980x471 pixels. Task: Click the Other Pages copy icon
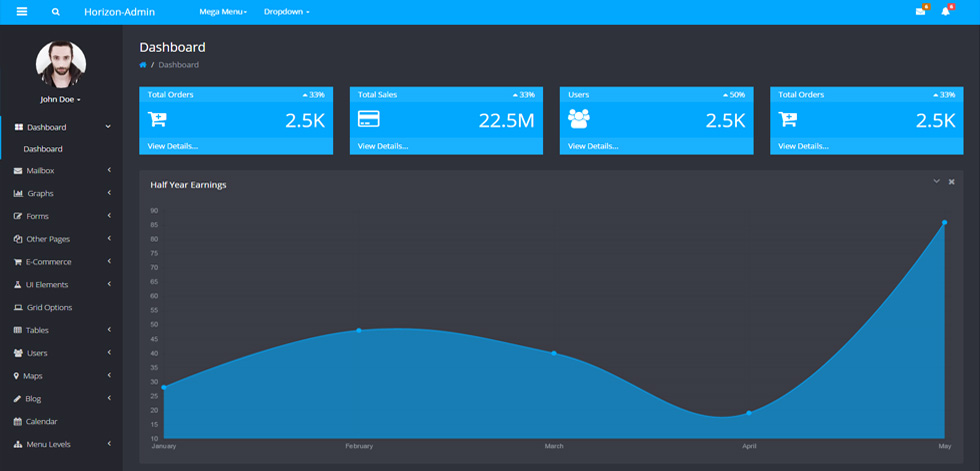[18, 239]
